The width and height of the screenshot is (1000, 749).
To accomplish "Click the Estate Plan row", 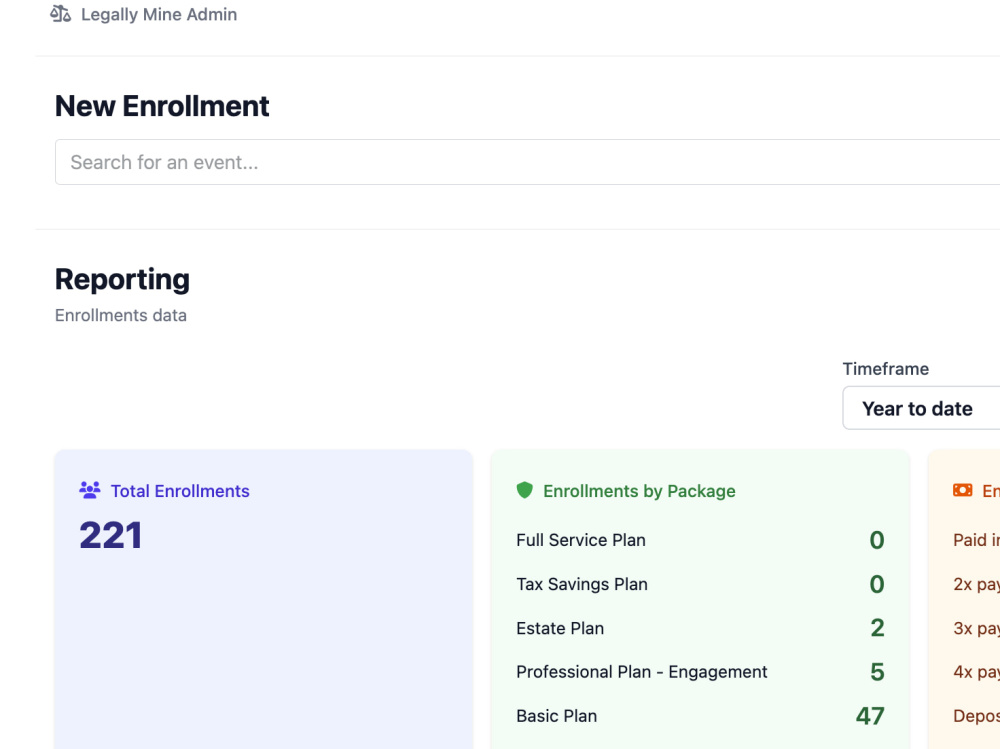I will pos(700,628).
